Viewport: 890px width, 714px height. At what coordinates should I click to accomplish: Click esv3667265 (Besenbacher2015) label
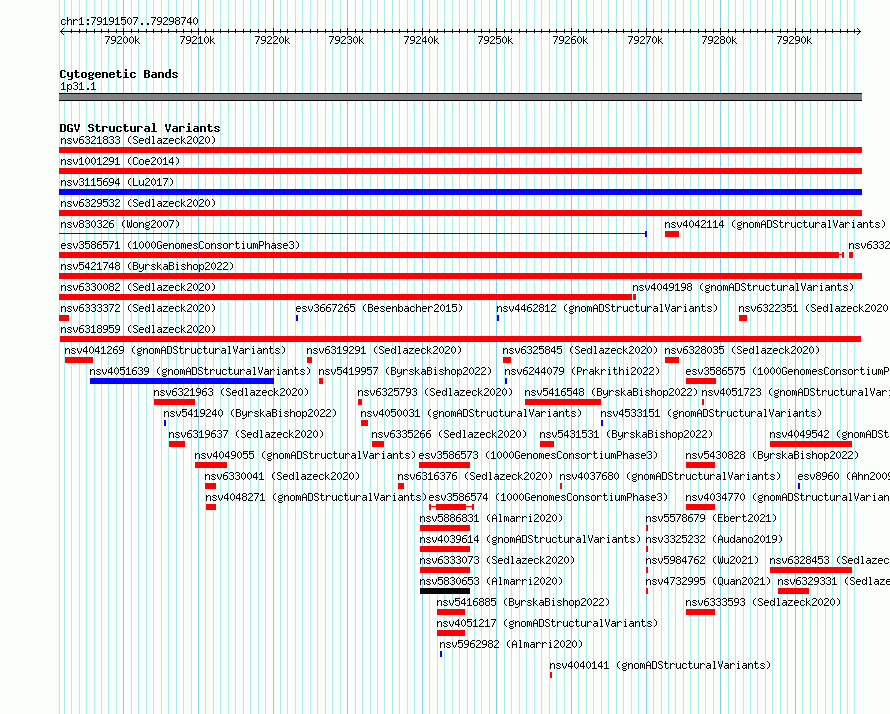point(379,308)
